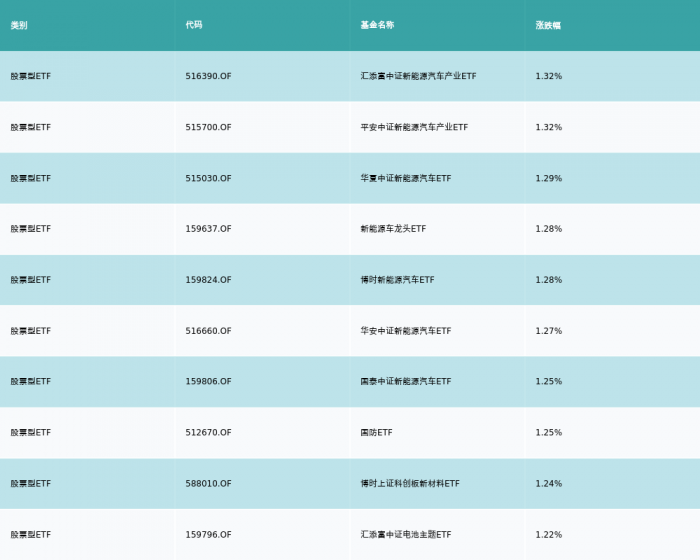The image size is (700, 560).
Task: Click 1.32% in the 515700.OF row
Action: (549, 127)
